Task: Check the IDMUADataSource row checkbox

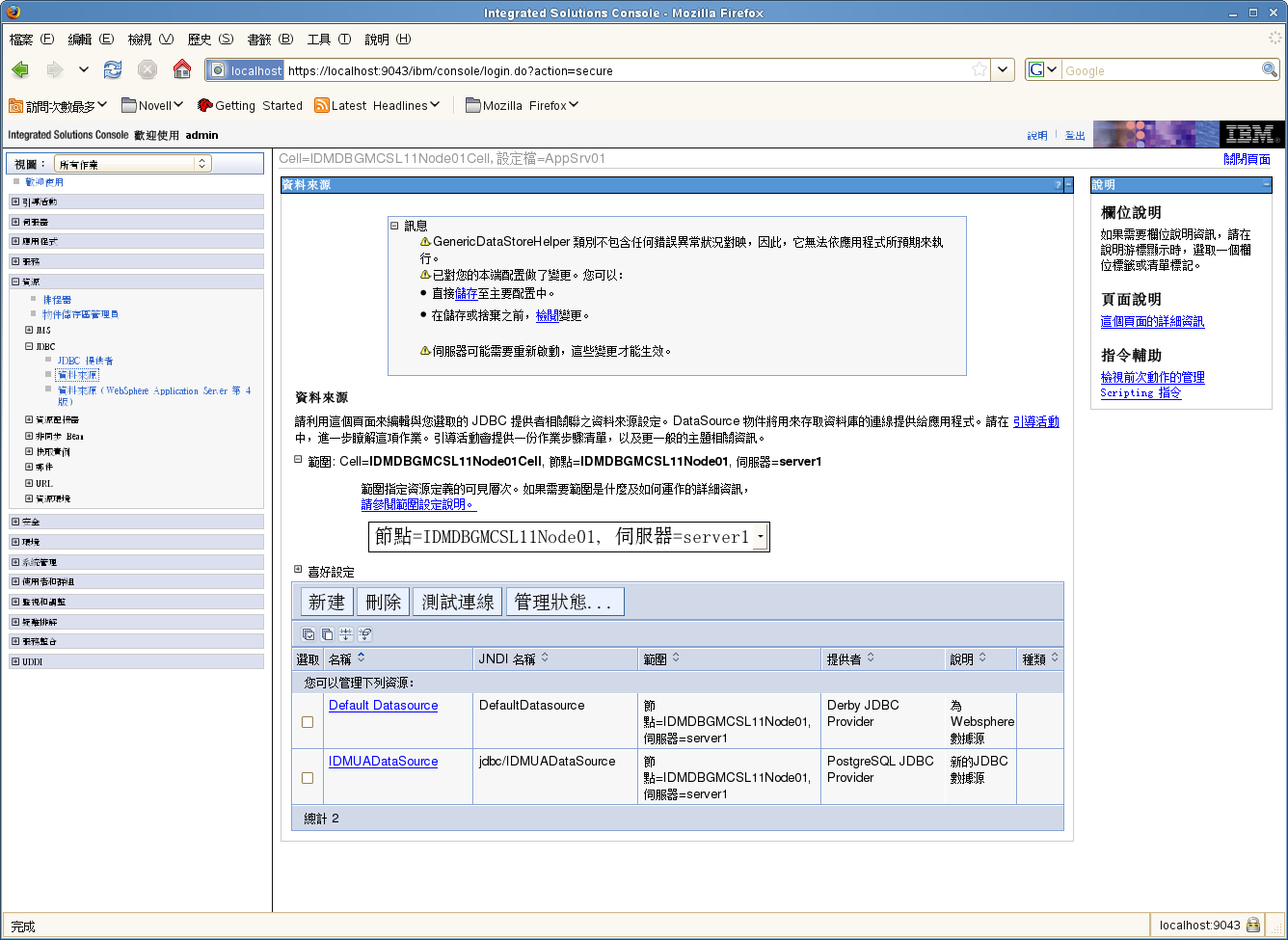Action: [308, 778]
